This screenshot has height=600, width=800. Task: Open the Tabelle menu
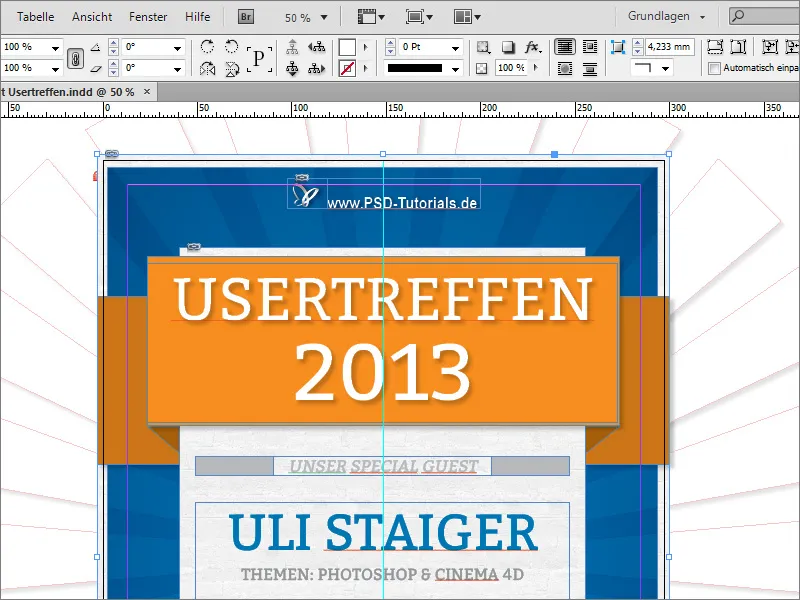[35, 17]
